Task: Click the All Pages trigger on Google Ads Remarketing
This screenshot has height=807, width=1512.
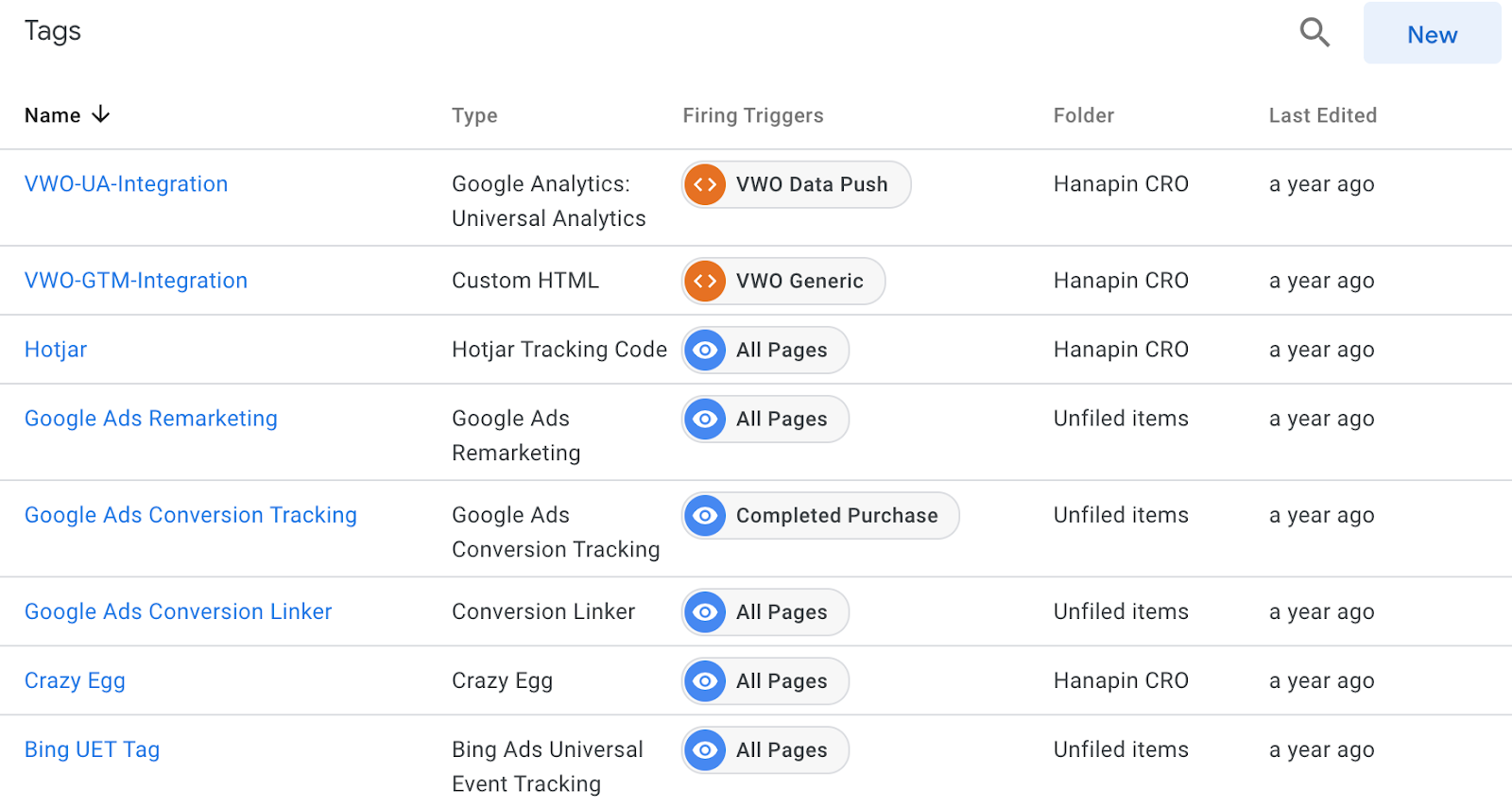Action: pos(781,420)
